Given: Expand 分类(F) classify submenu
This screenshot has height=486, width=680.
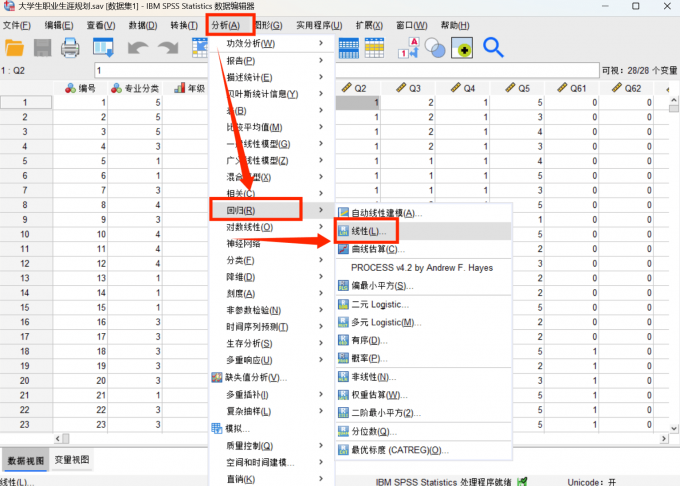Looking at the screenshot, I should (x=272, y=260).
